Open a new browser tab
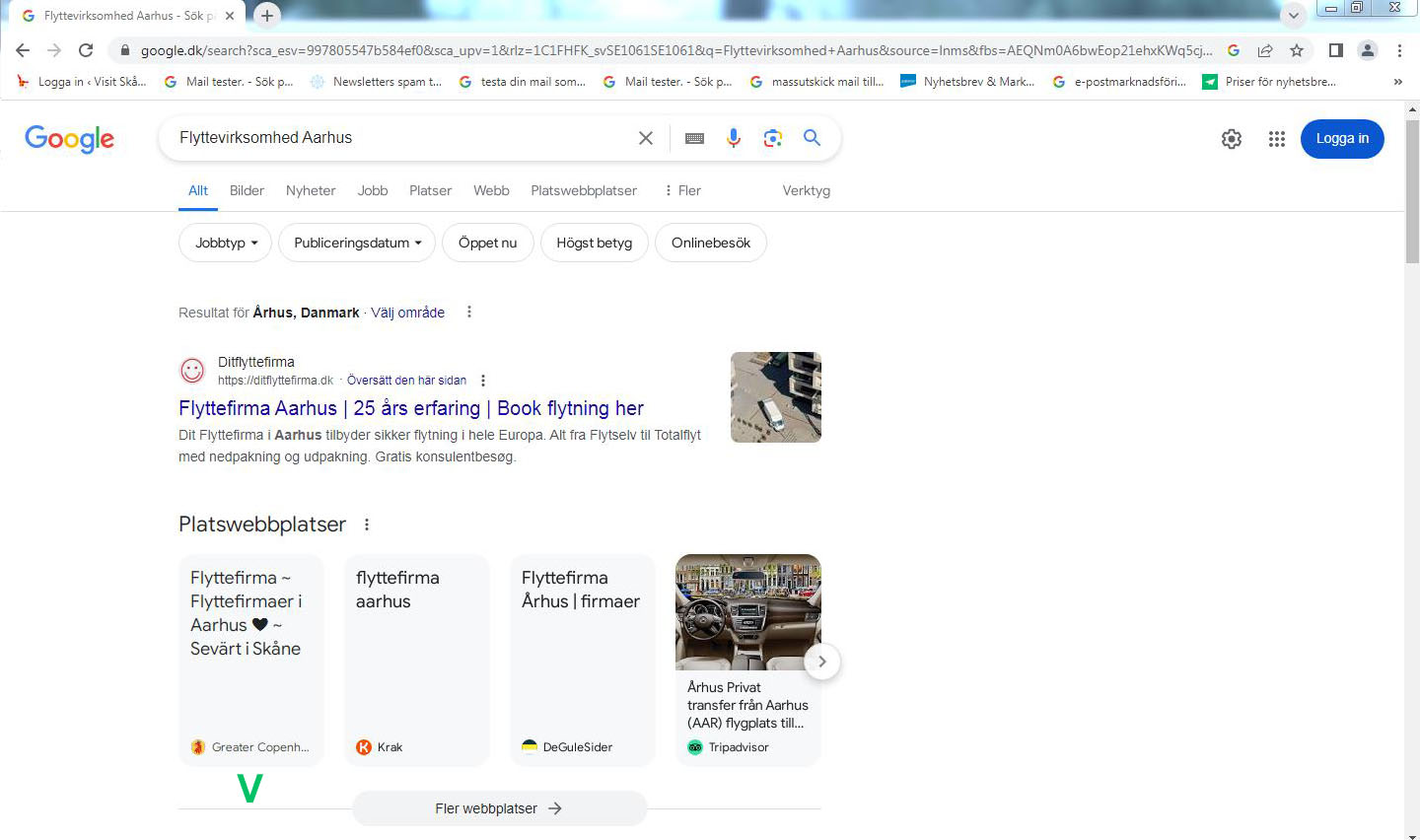The image size is (1420, 840). (x=267, y=15)
